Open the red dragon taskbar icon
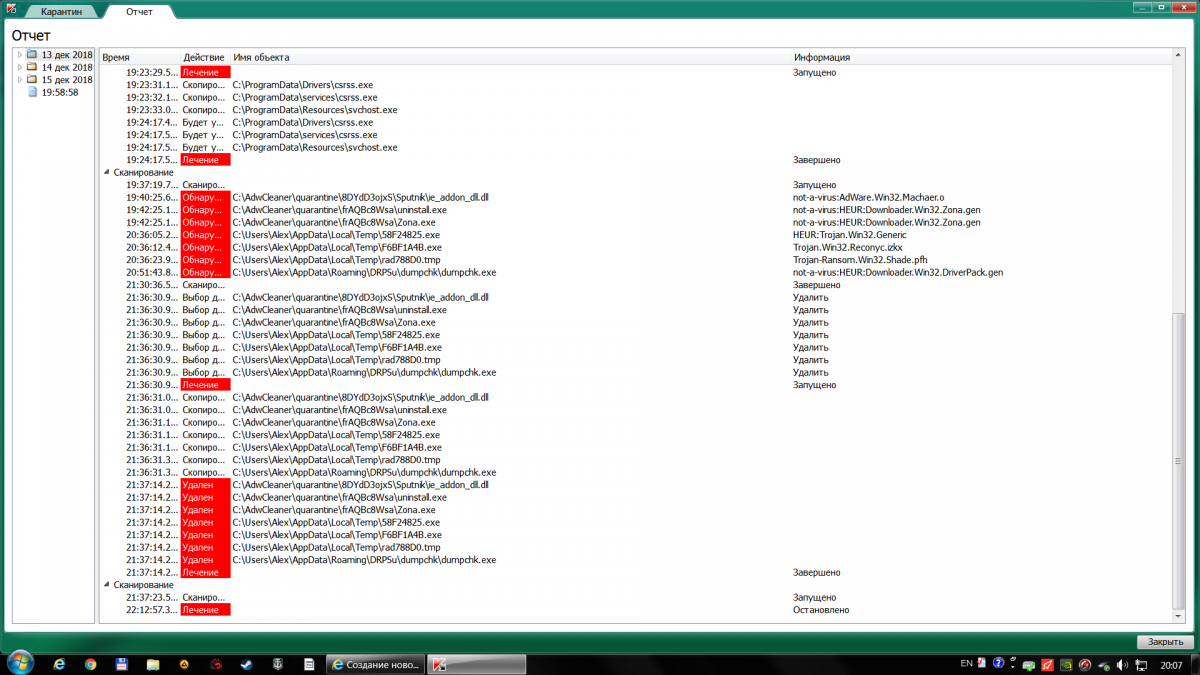1200x675 pixels. coord(215,664)
